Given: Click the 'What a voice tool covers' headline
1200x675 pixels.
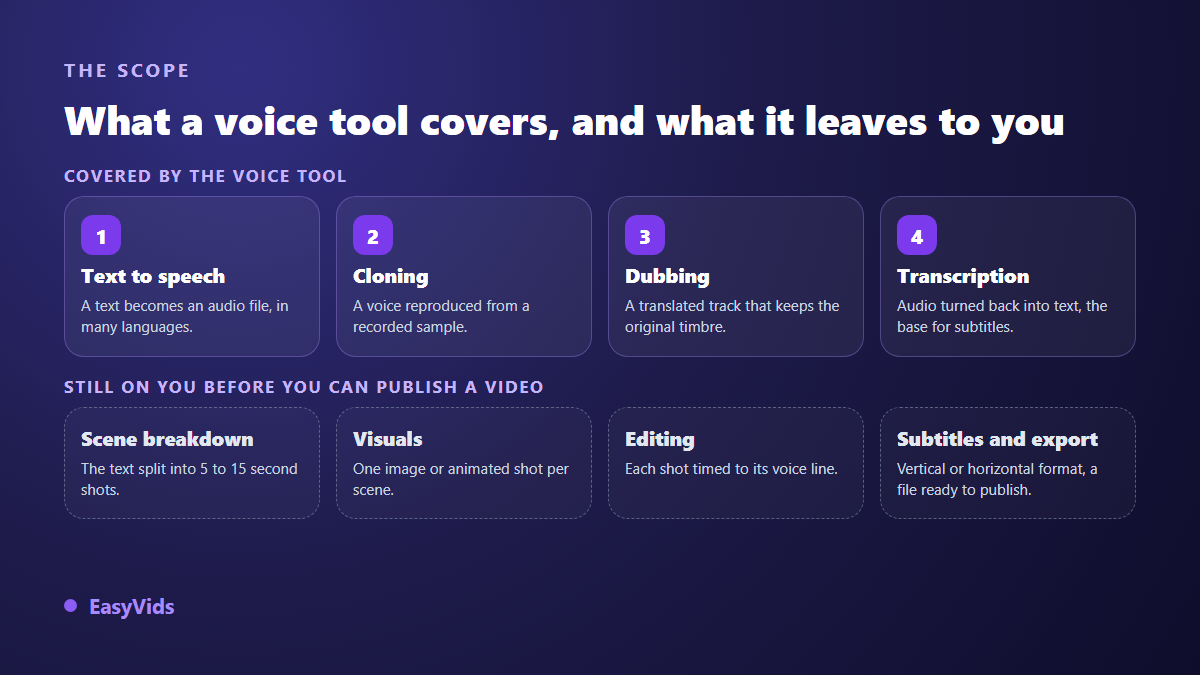Looking at the screenshot, I should pyautogui.click(x=564, y=121).
